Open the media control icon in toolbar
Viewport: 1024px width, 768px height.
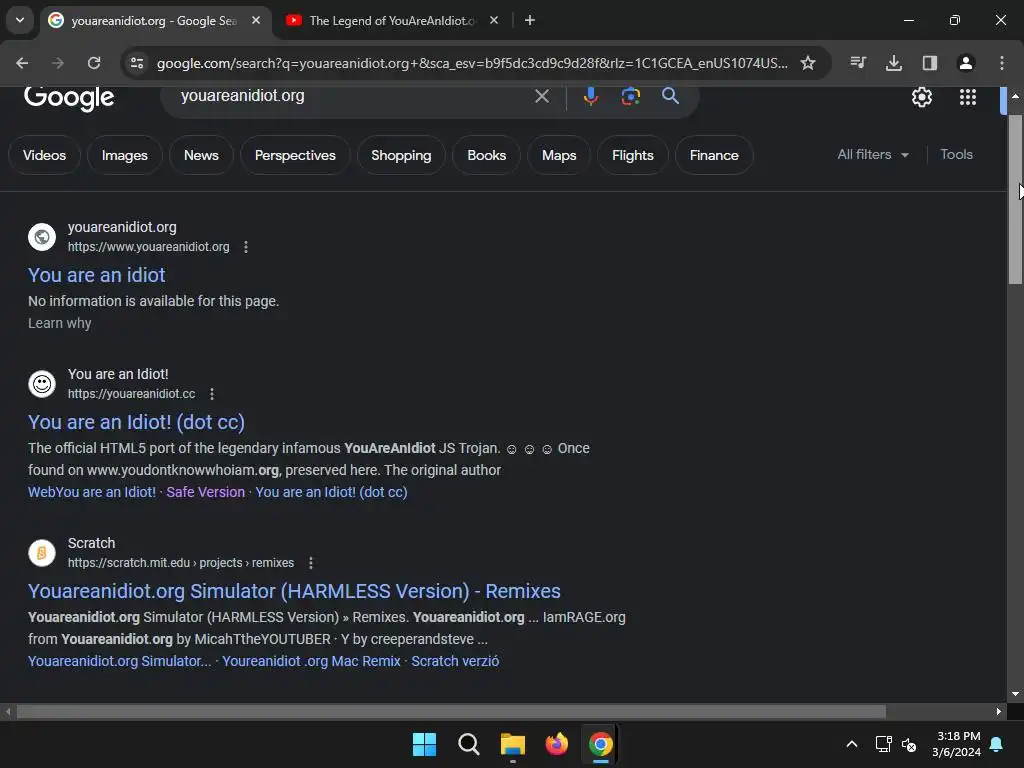[857, 63]
